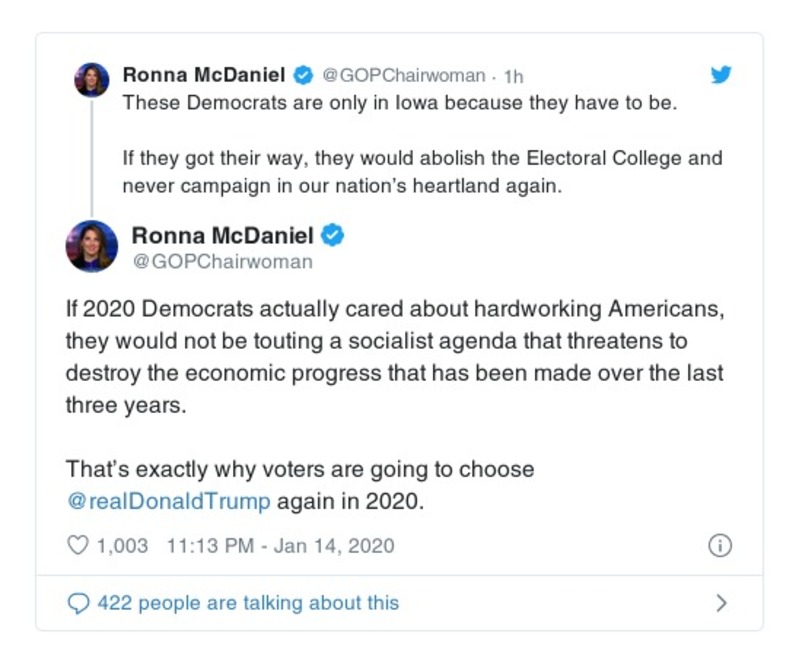Screen dimensions: 799x665
Task: Click the large bold Ronna McDaniel name
Action: [x=222, y=236]
